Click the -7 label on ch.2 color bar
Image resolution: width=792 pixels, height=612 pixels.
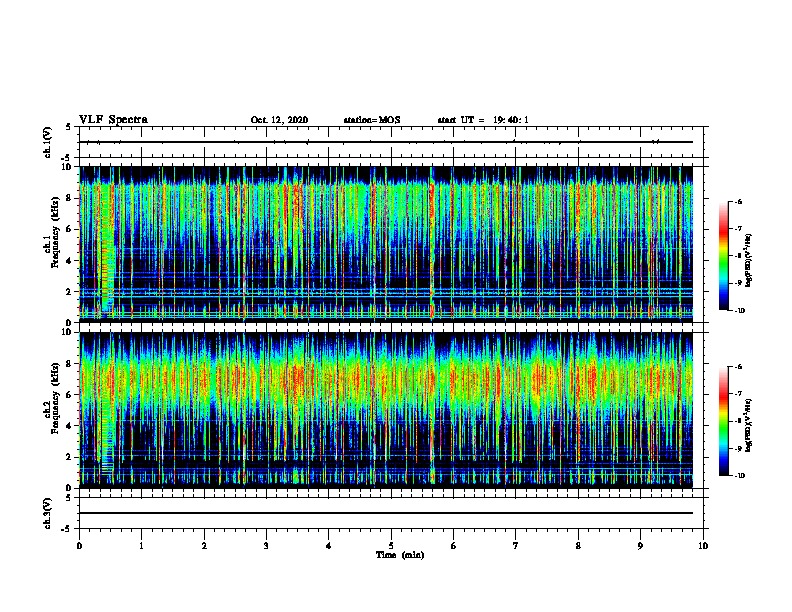click(738, 393)
